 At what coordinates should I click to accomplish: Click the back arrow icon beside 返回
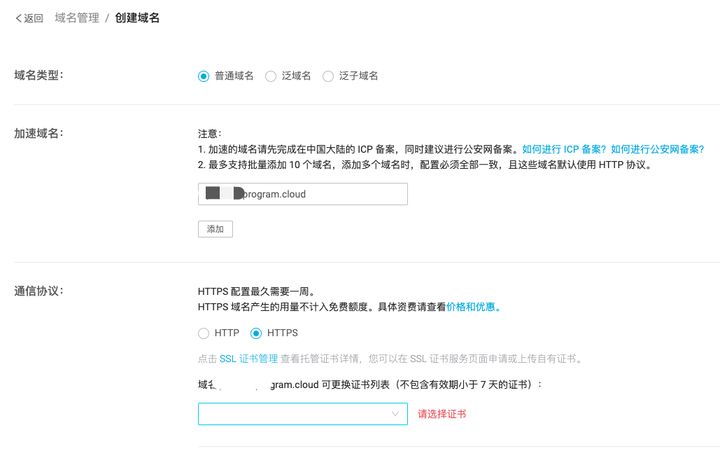pos(18,18)
